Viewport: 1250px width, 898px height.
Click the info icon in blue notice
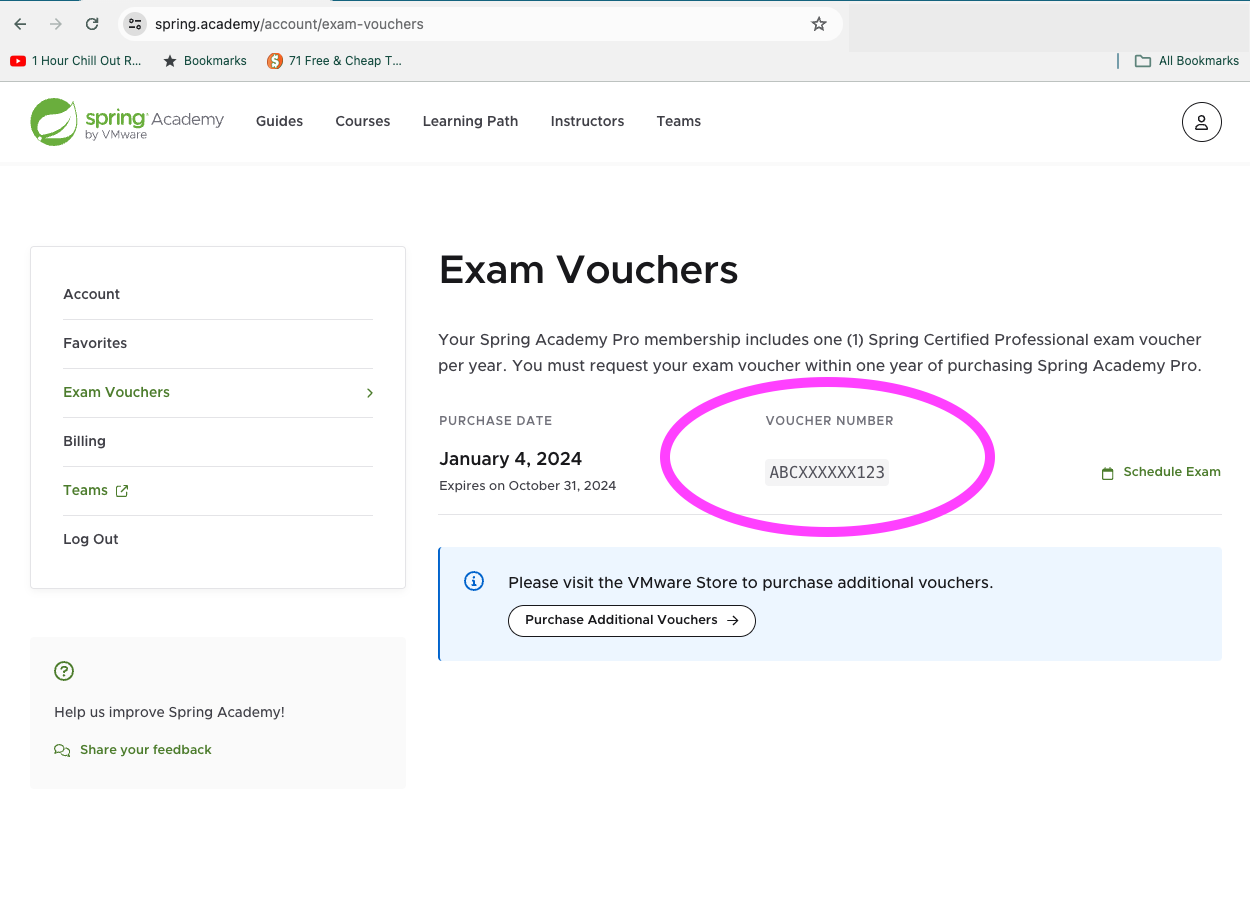pyautogui.click(x=475, y=581)
